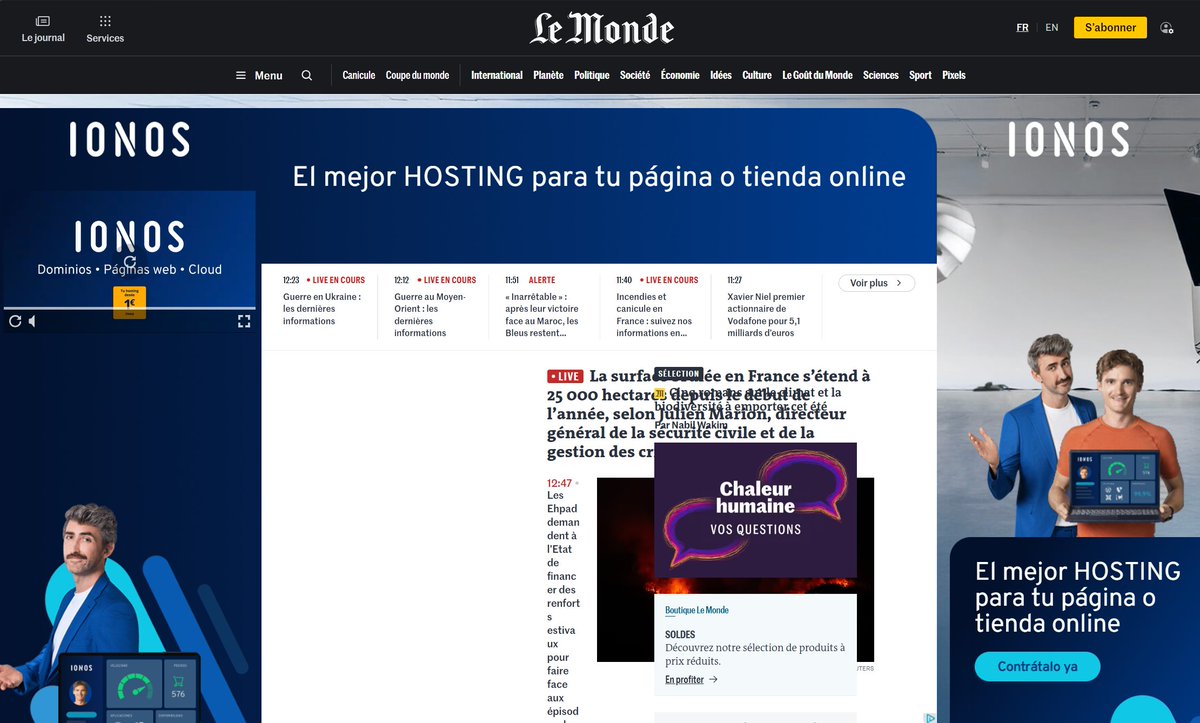Mute the IONOS video ad sound
This screenshot has height=723, width=1200.
[33, 321]
